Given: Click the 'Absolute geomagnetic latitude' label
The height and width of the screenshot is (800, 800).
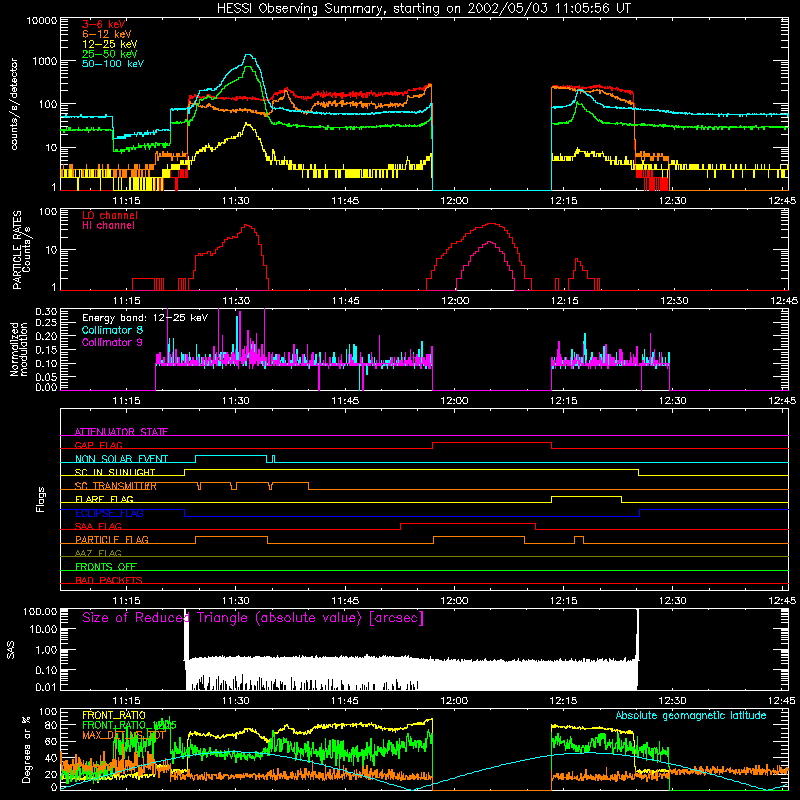Looking at the screenshot, I should point(691,715).
